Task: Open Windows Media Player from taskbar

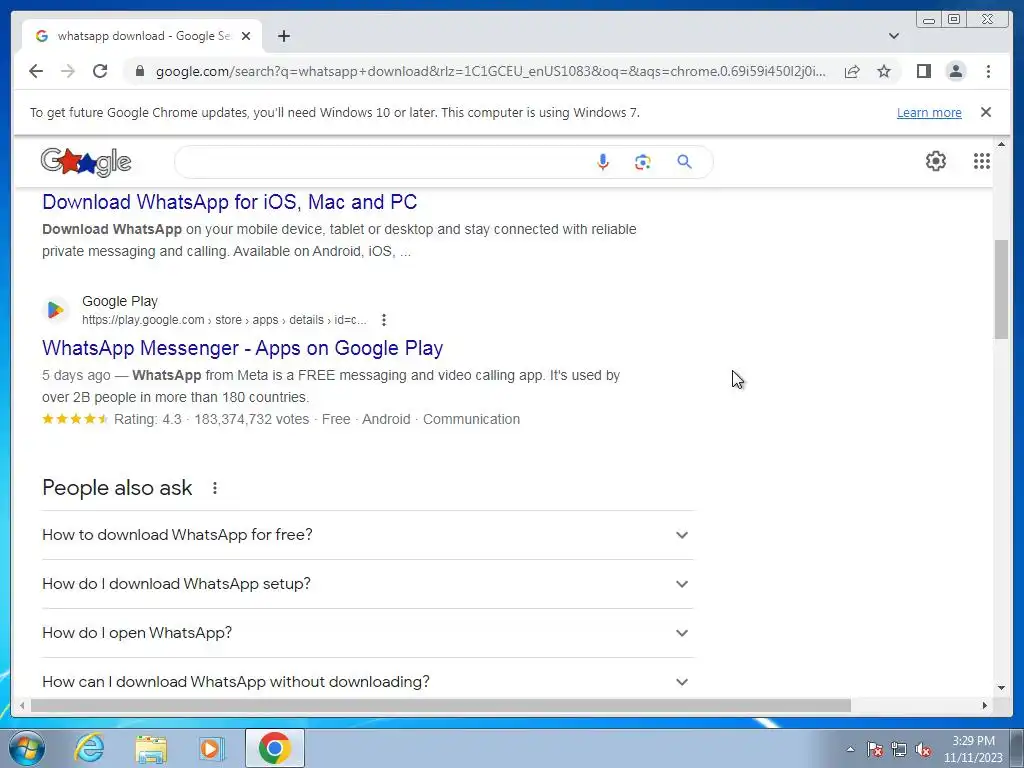Action: (x=212, y=748)
